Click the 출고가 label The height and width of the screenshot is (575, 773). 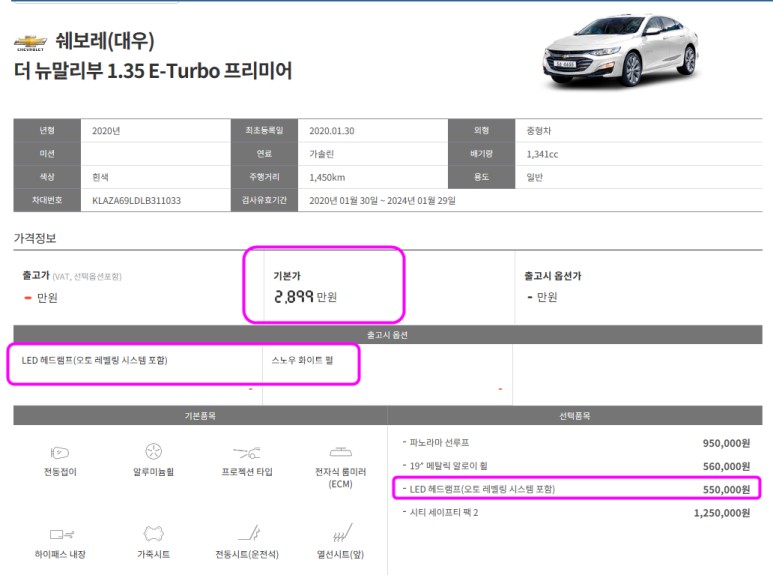[x=35, y=275]
